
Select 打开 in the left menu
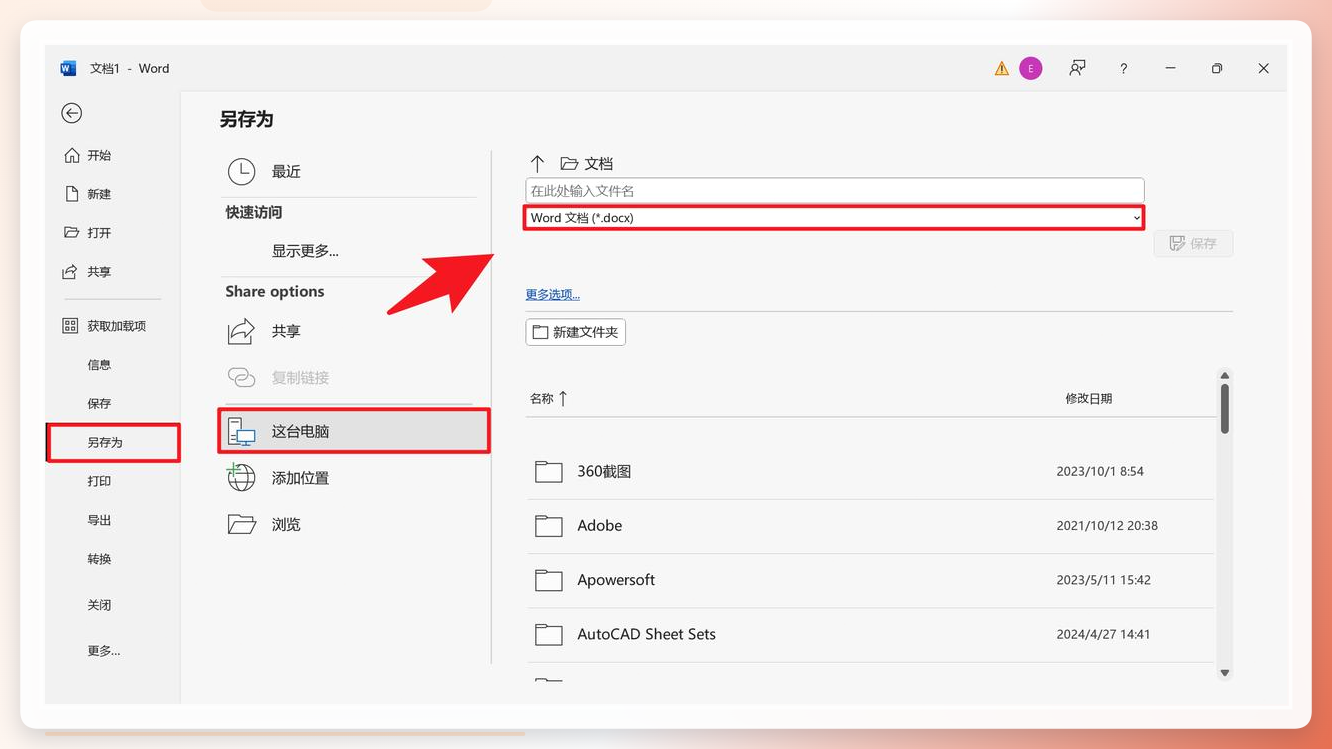pyautogui.click(x=99, y=232)
